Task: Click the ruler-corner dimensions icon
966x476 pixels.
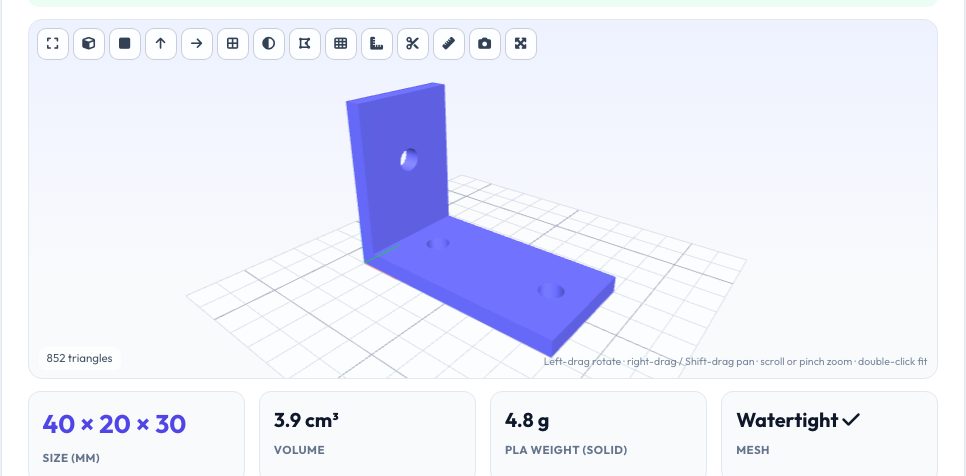Action: click(377, 44)
